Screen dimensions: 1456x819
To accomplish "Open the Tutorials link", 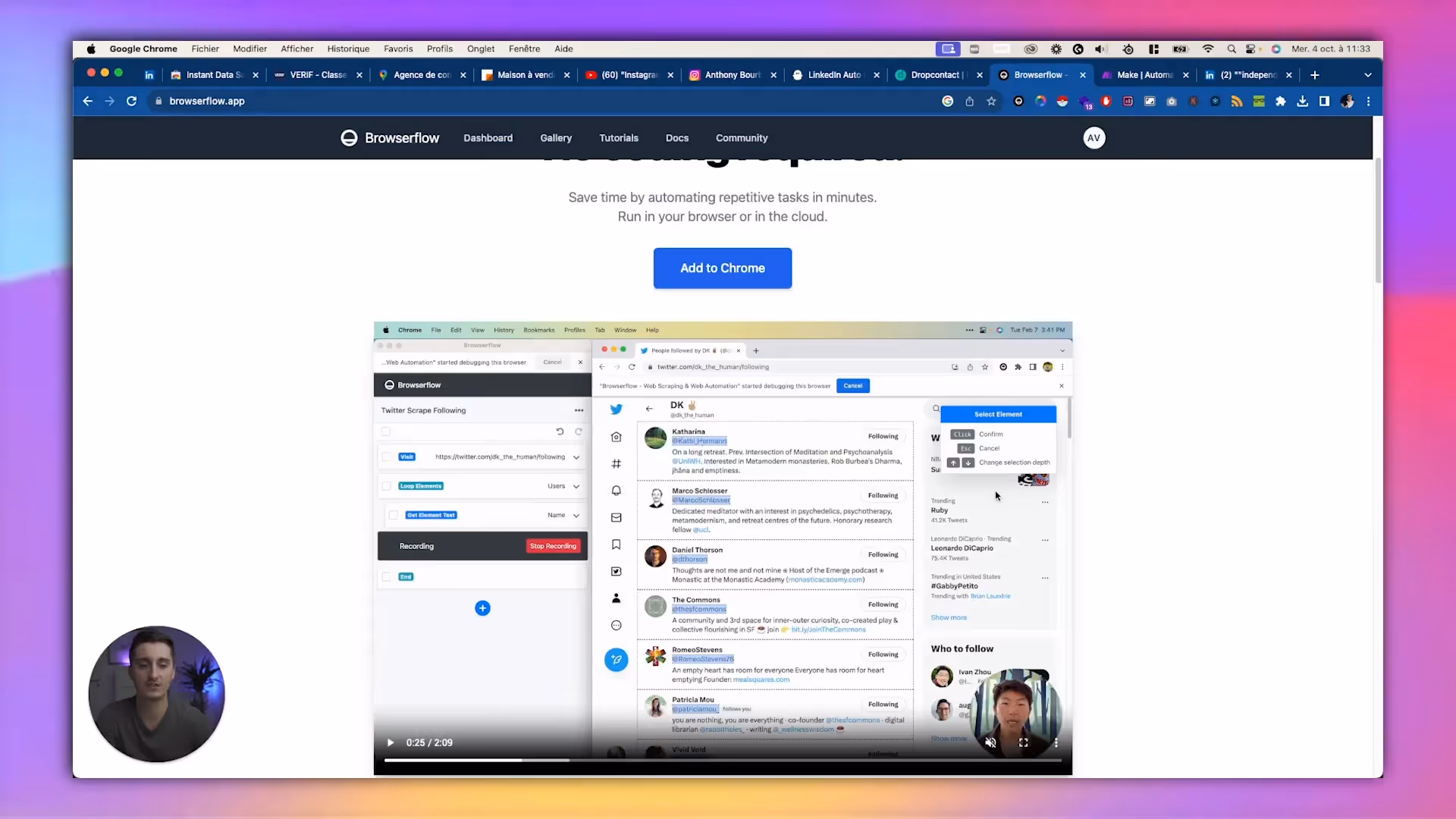I will (x=619, y=138).
